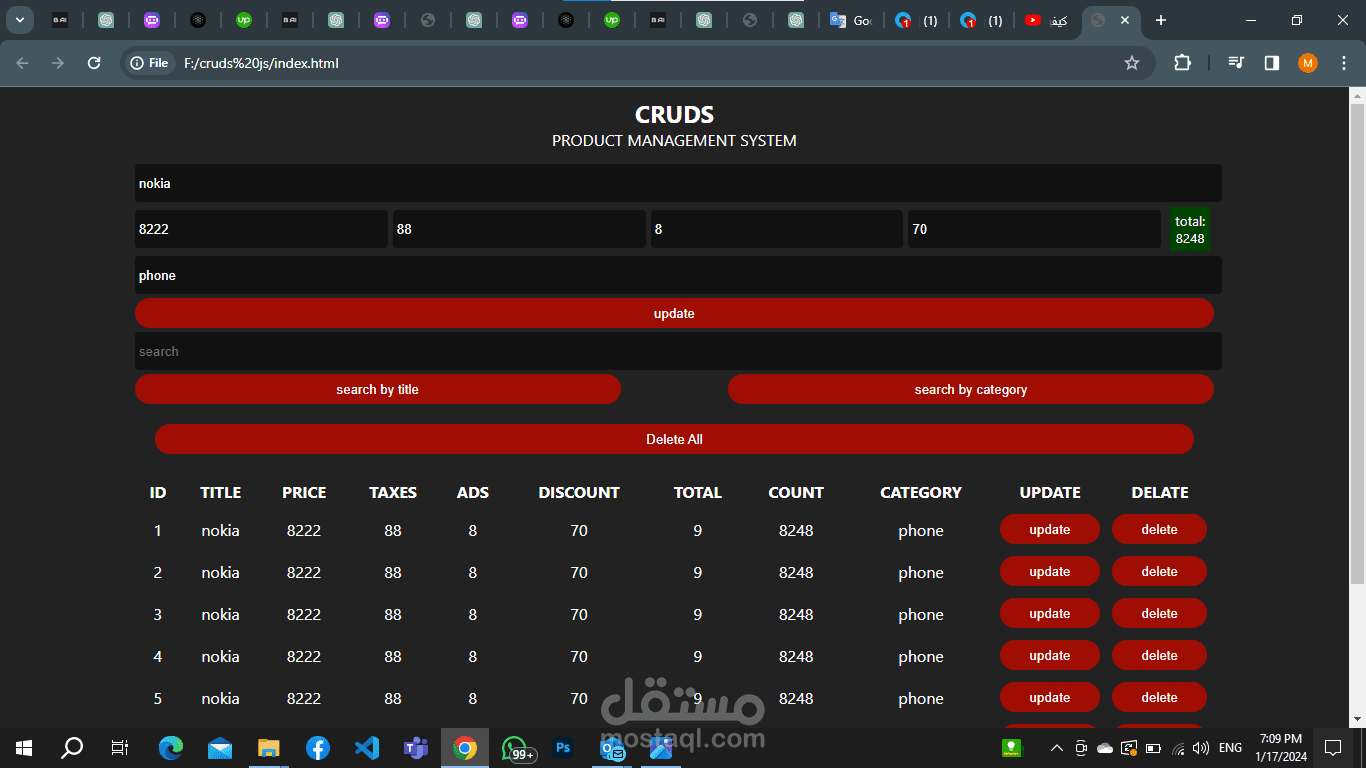This screenshot has height=768, width=1366.
Task: Show hidden system tray icons
Action: click(1056, 748)
